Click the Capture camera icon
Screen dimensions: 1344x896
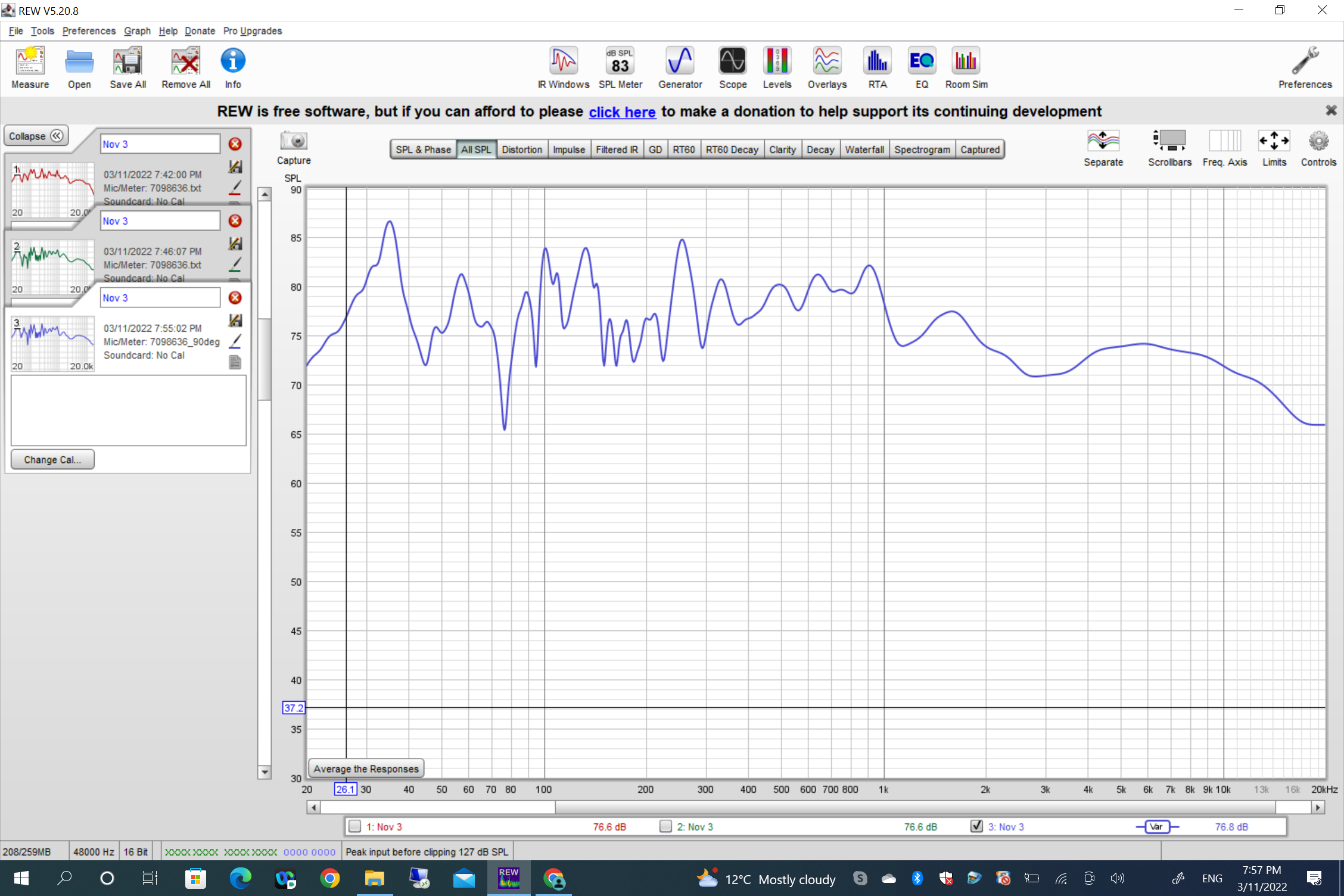pyautogui.click(x=293, y=142)
